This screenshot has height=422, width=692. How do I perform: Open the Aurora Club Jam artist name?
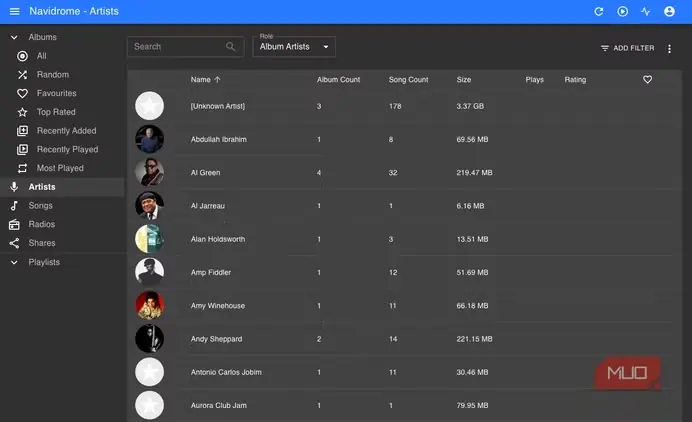[x=218, y=405]
